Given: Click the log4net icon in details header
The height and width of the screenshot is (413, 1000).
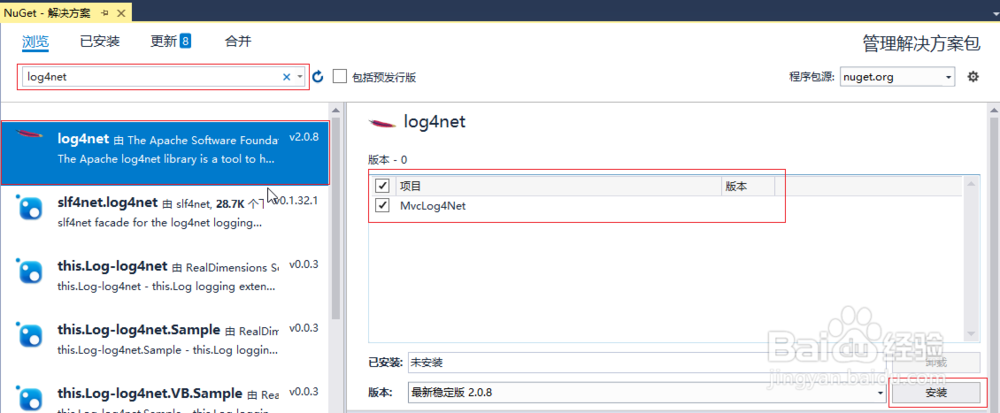Looking at the screenshot, I should click(383, 122).
